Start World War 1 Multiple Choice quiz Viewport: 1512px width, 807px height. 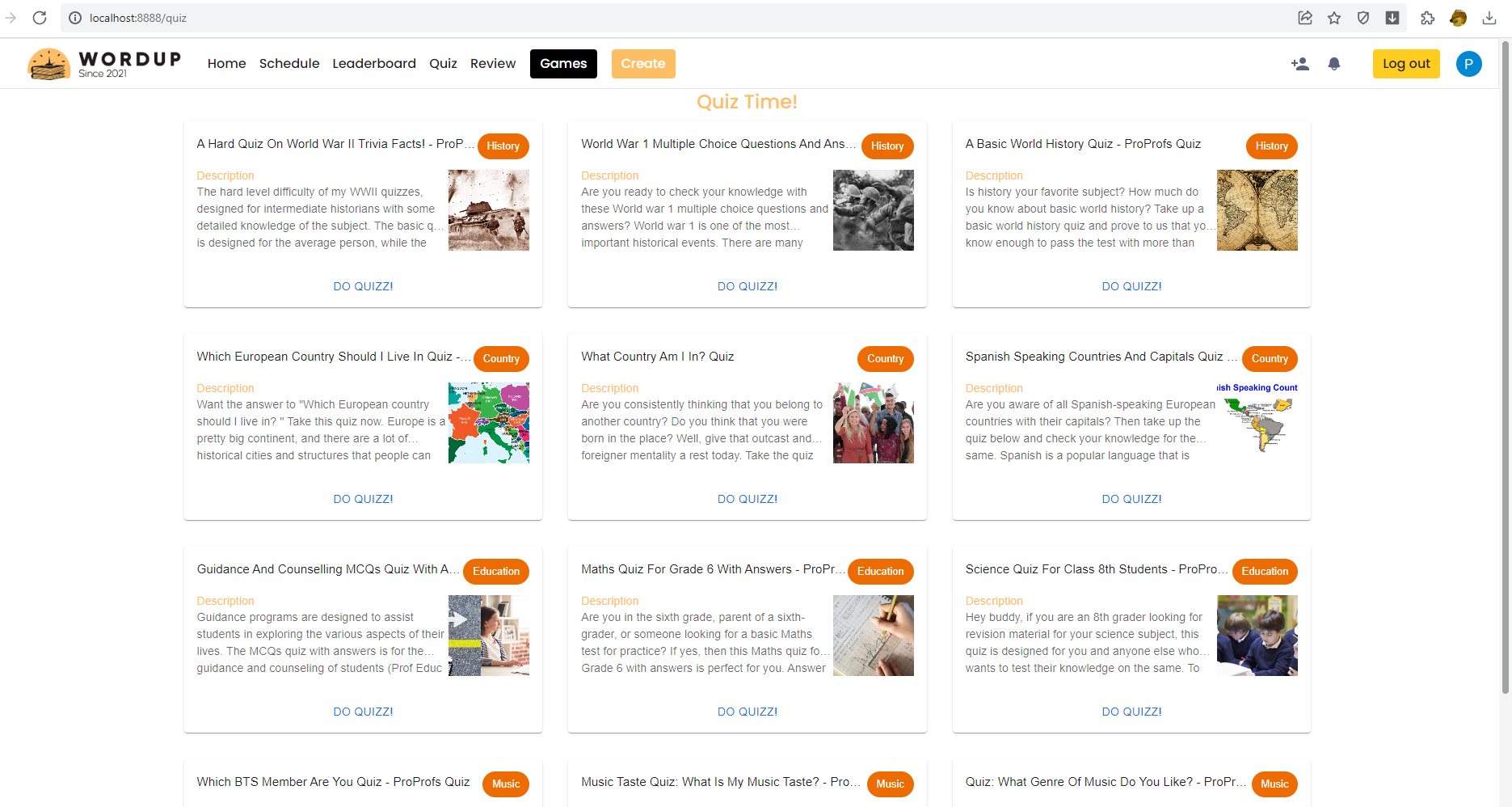point(748,286)
